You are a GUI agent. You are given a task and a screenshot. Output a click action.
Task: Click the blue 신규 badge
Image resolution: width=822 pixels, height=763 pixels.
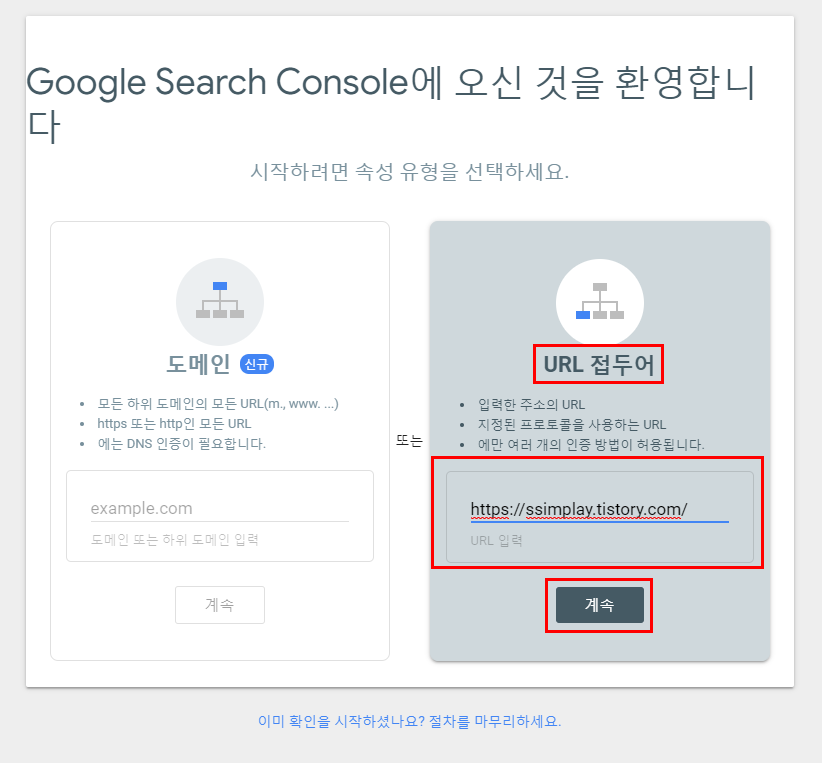[257, 364]
